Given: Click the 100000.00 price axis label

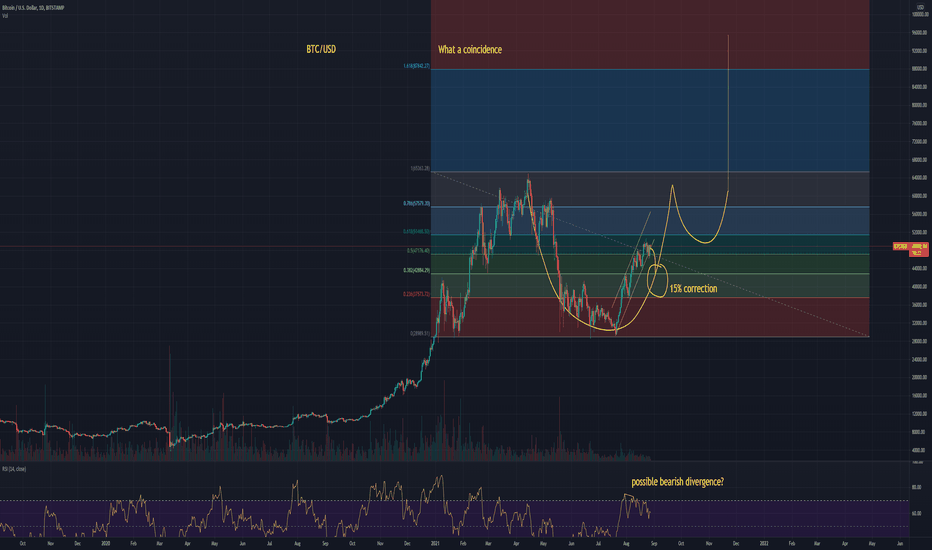Looking at the screenshot, I should coord(919,14).
